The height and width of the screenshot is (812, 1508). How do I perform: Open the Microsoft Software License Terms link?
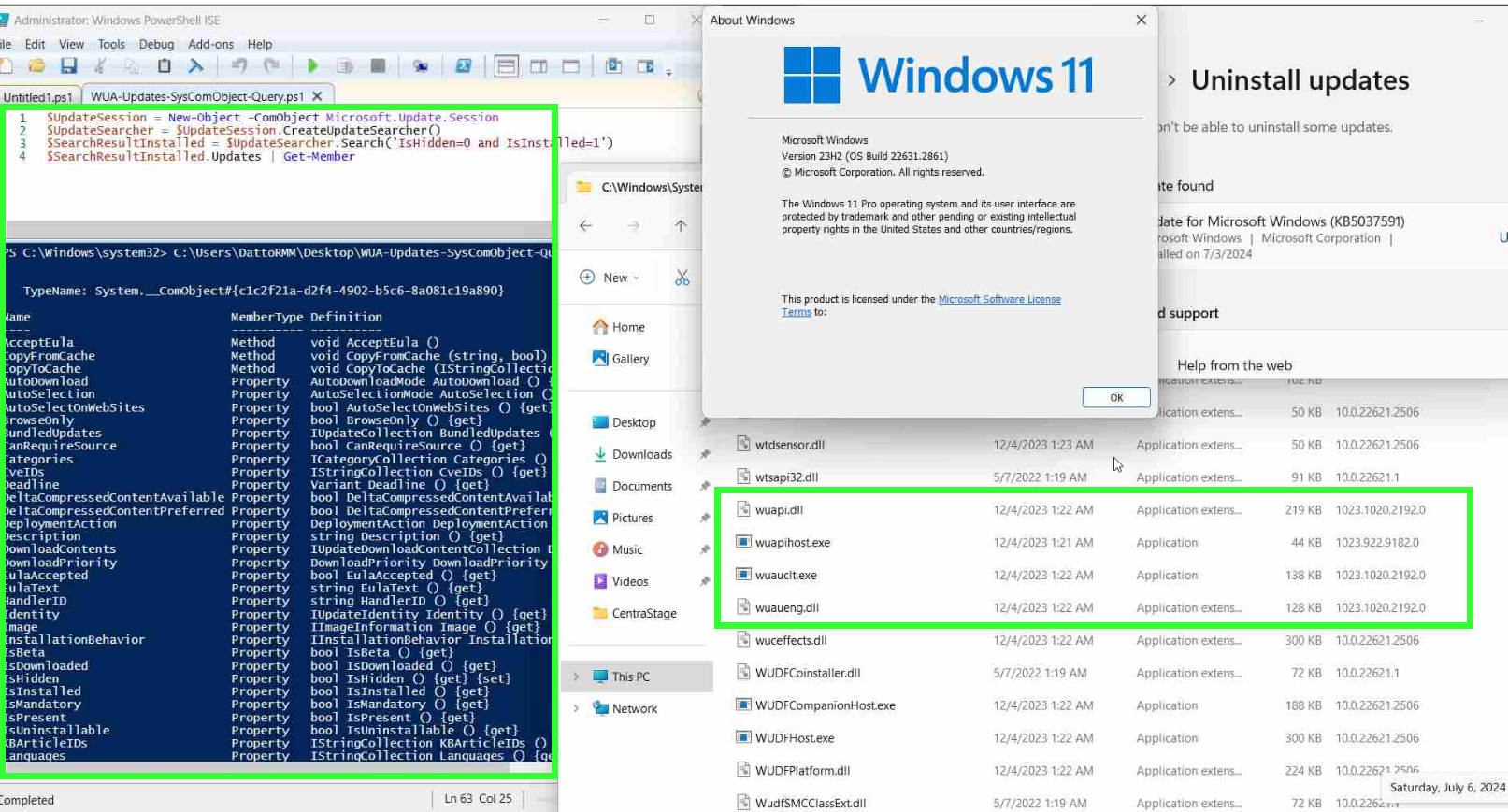(x=999, y=299)
